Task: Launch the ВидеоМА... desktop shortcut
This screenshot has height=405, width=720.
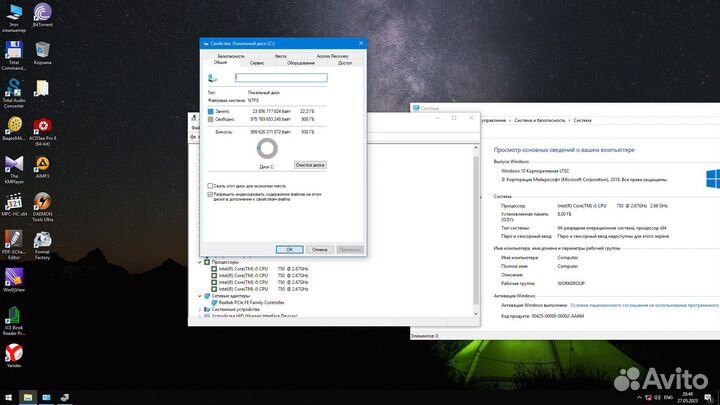Action: (x=14, y=128)
